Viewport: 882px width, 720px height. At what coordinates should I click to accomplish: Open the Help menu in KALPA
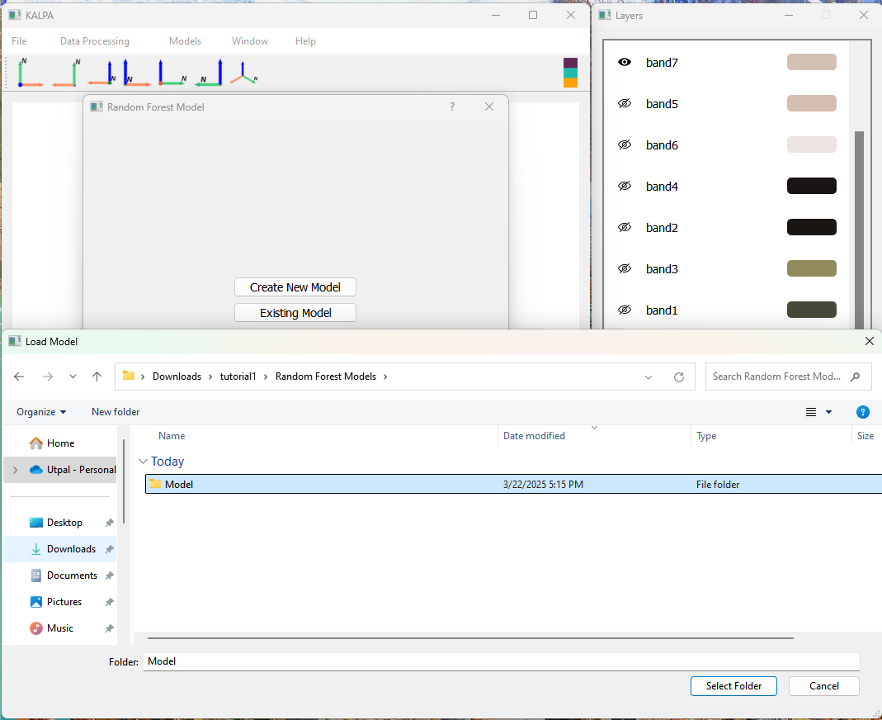click(x=305, y=41)
